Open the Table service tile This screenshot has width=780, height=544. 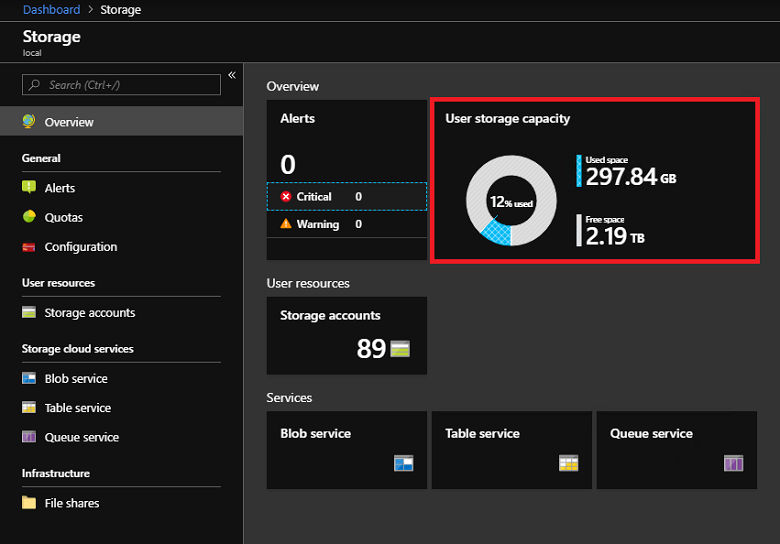click(511, 449)
